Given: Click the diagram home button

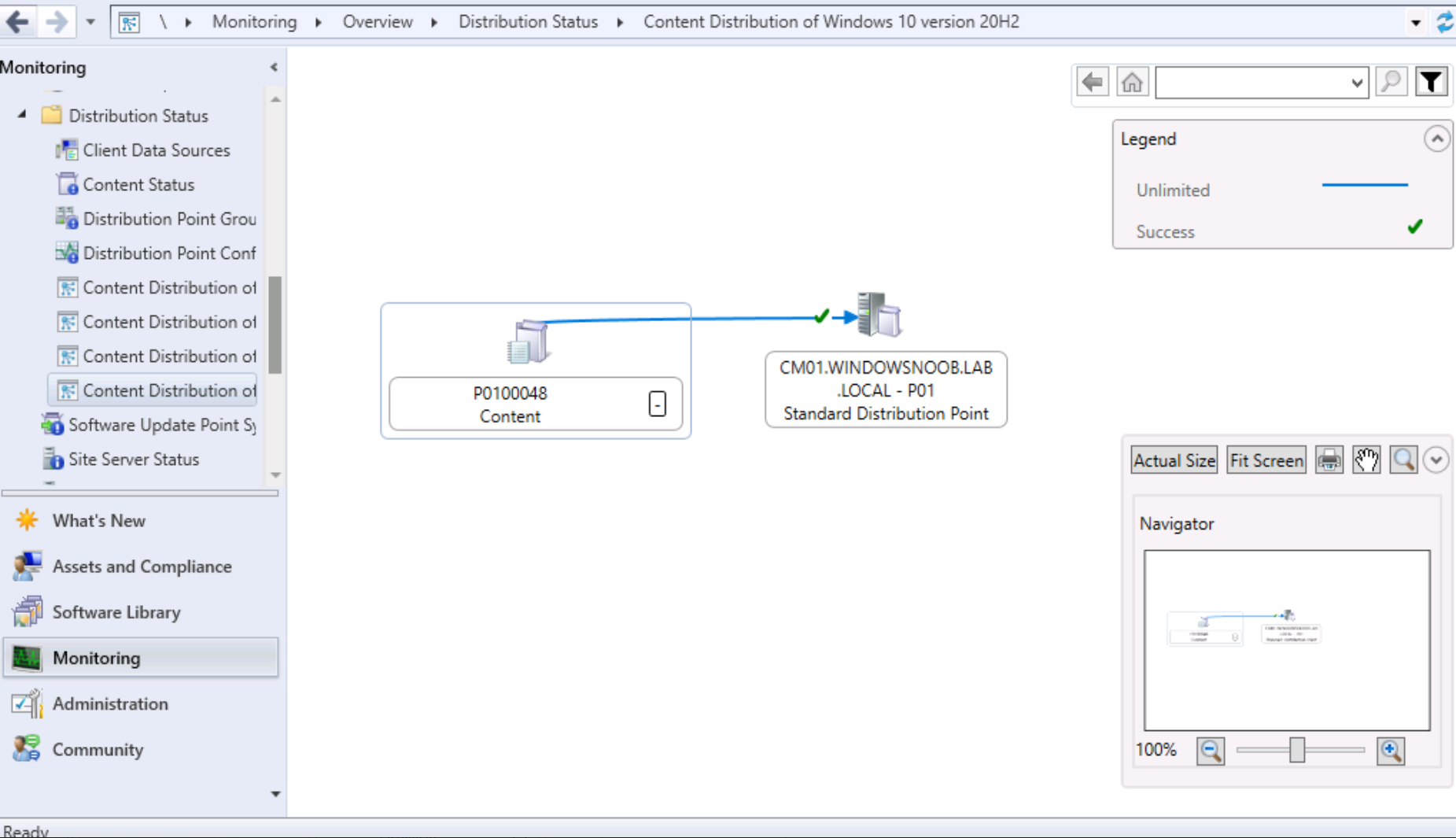Looking at the screenshot, I should (x=1132, y=82).
